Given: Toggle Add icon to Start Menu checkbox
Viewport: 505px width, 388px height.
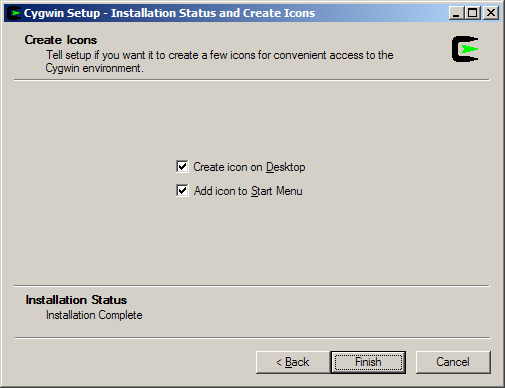Looking at the screenshot, I should (x=182, y=191).
